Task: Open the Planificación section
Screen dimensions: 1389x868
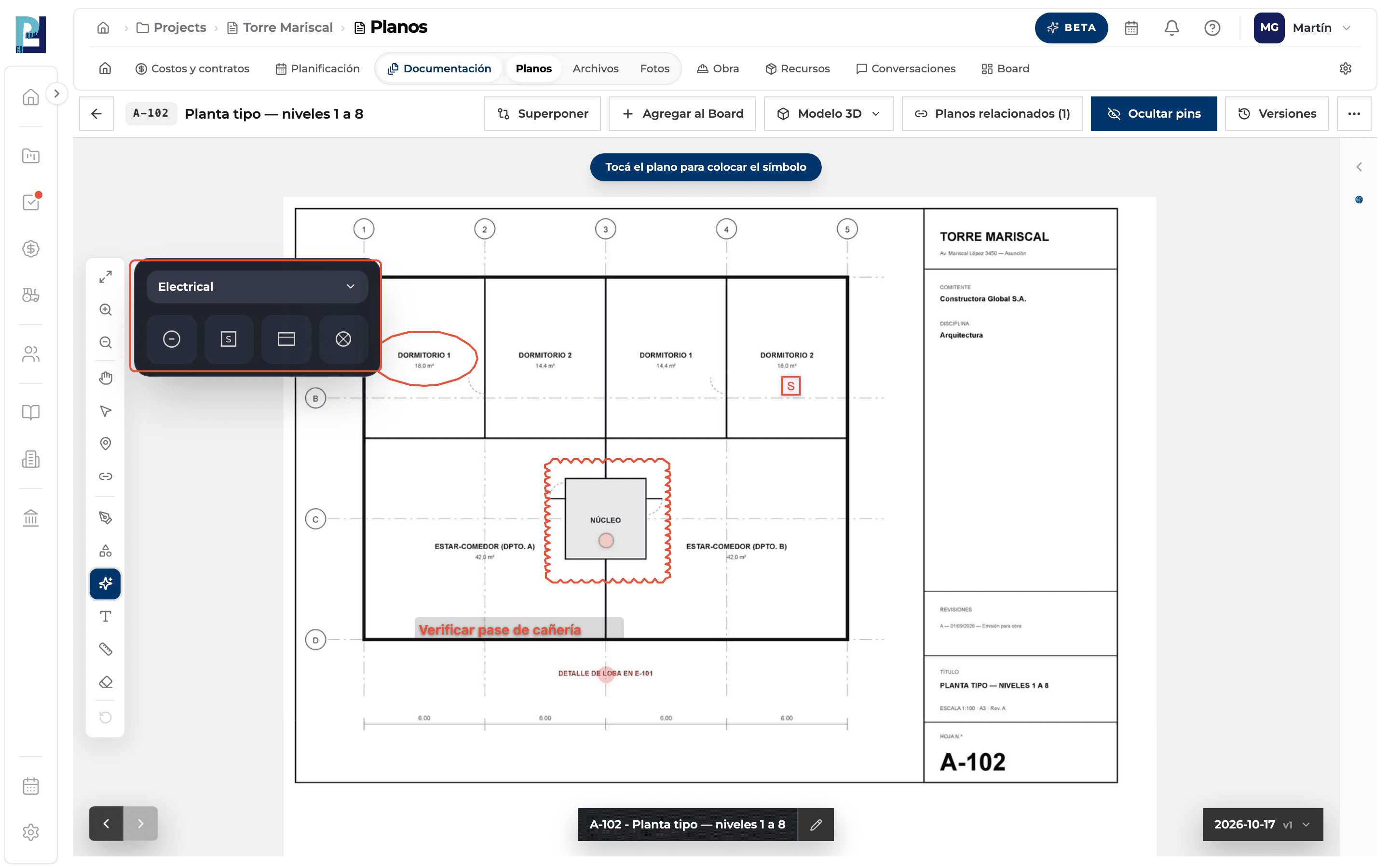Action: click(317, 68)
